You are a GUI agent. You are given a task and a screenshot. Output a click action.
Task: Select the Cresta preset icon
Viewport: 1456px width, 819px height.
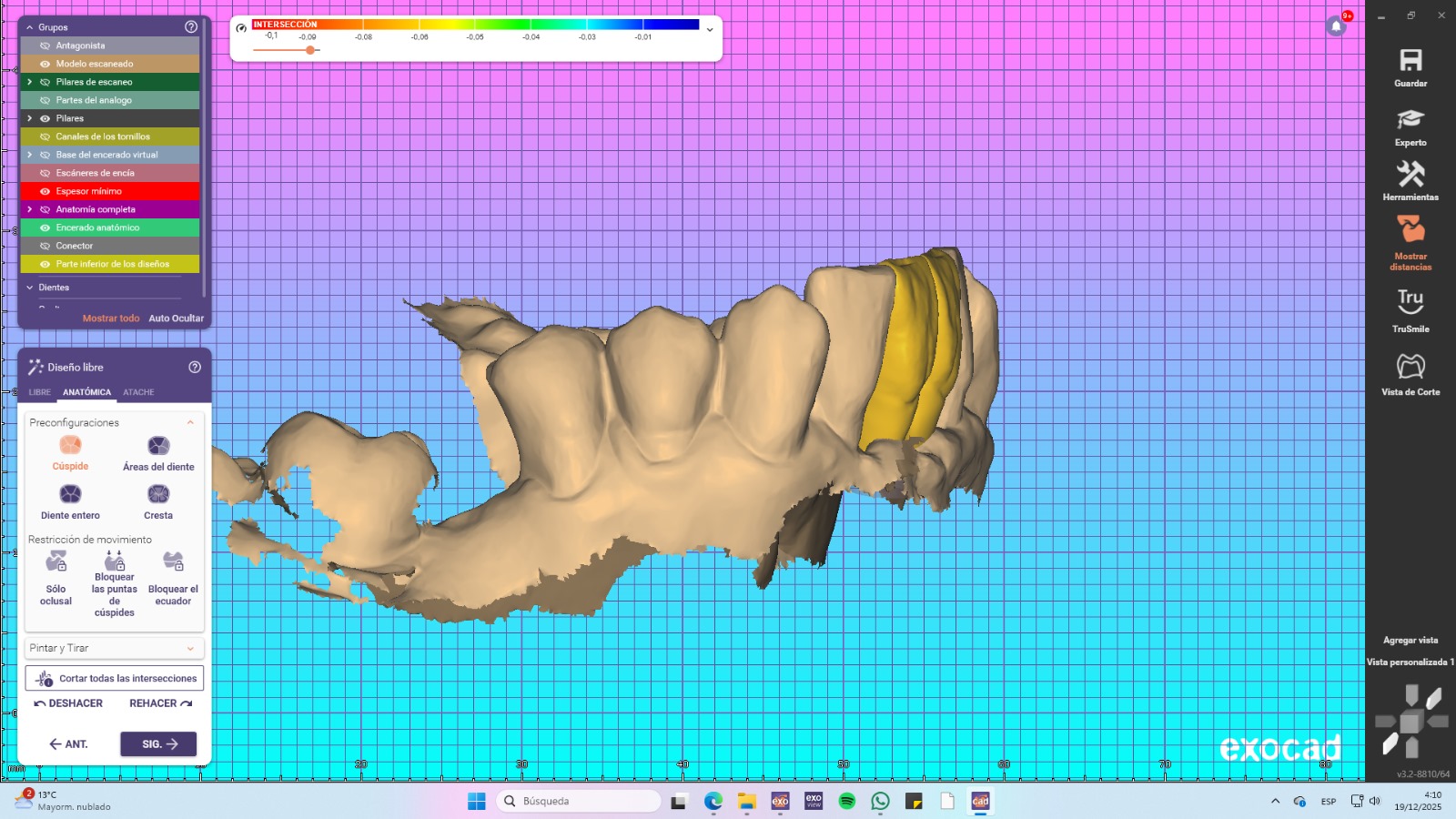[158, 494]
